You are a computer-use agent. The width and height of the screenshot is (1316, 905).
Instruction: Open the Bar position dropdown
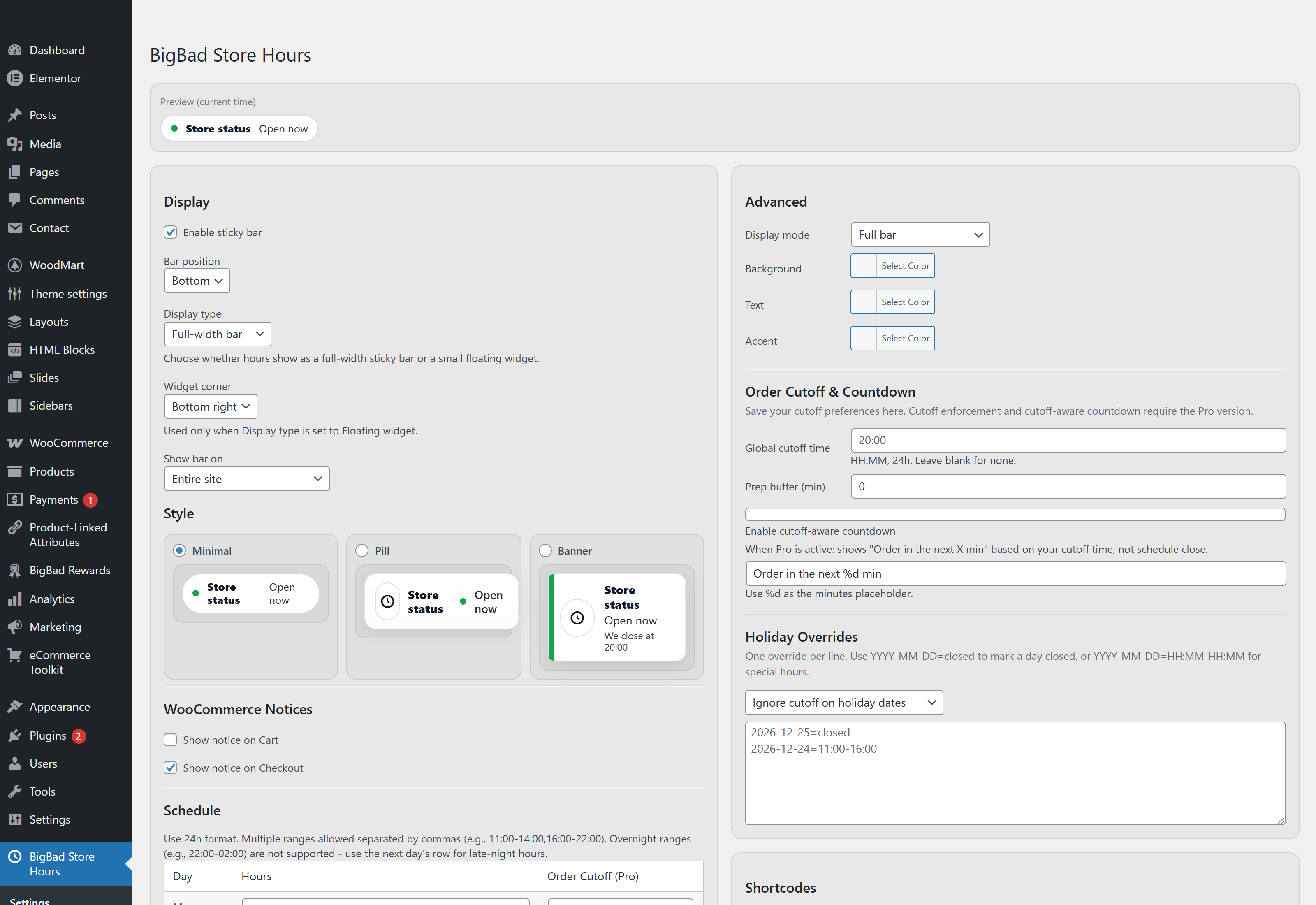pos(197,281)
